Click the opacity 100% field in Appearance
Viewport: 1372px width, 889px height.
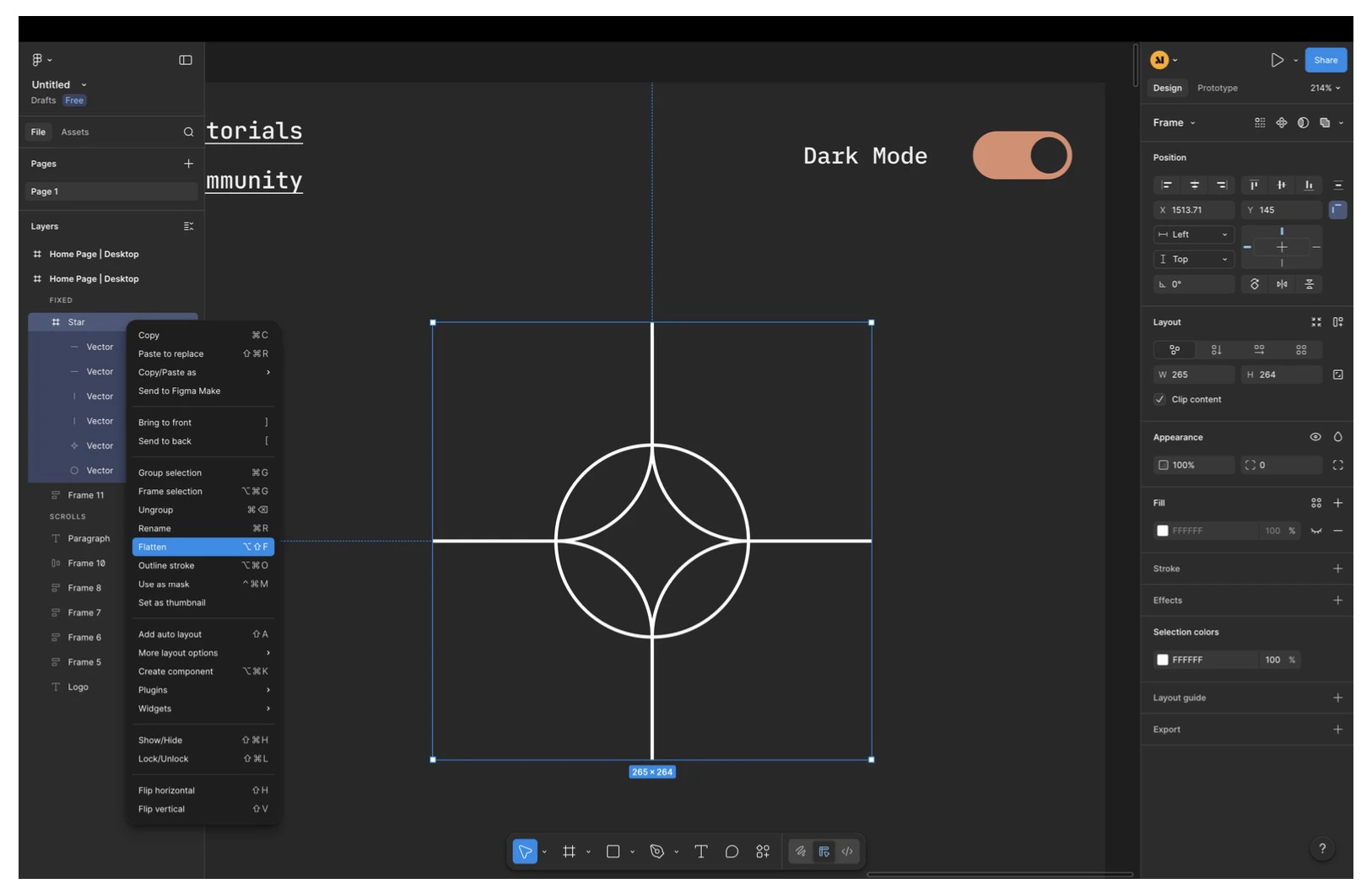click(x=1194, y=465)
